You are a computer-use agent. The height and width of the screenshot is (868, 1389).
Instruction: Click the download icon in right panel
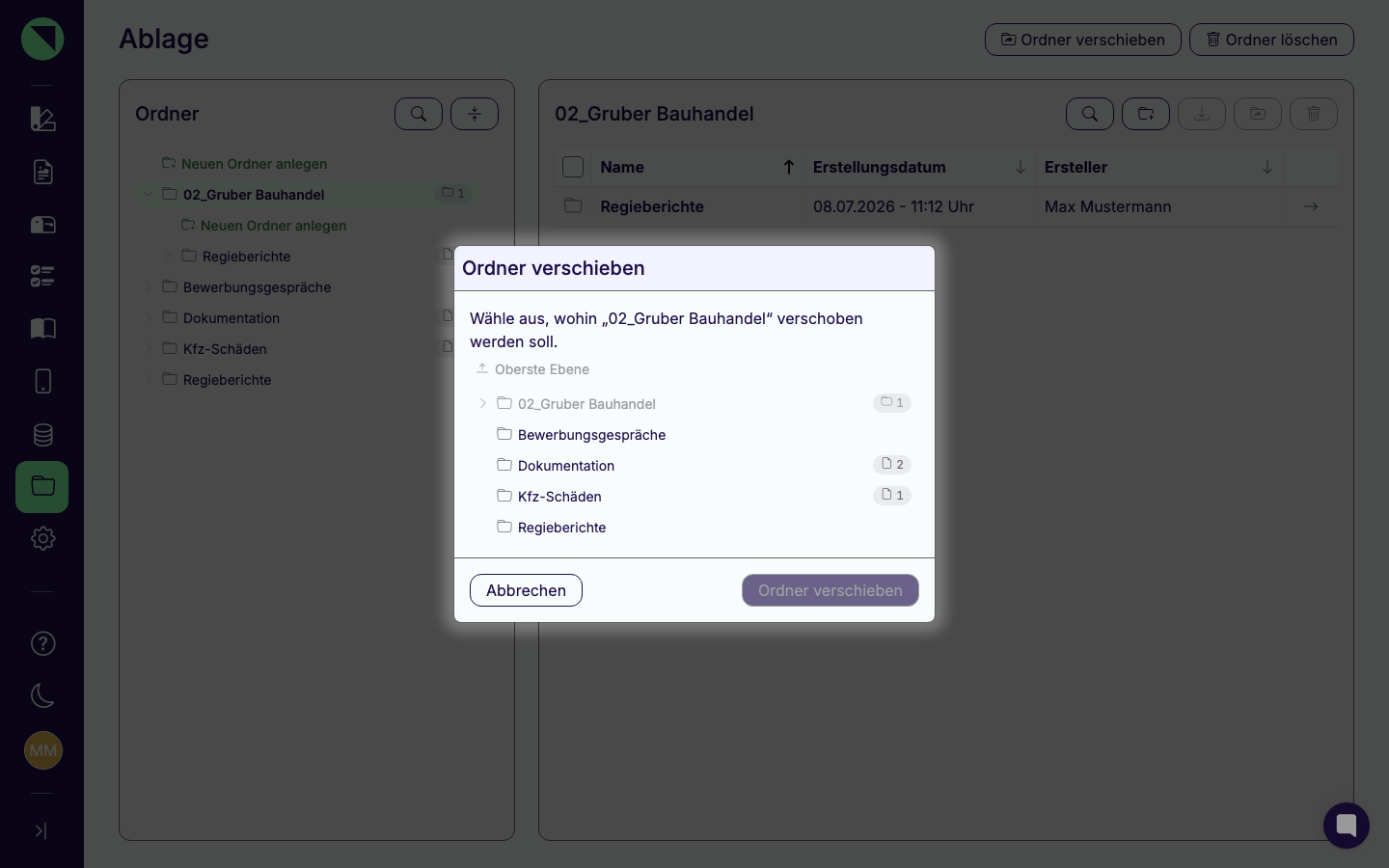1202,114
